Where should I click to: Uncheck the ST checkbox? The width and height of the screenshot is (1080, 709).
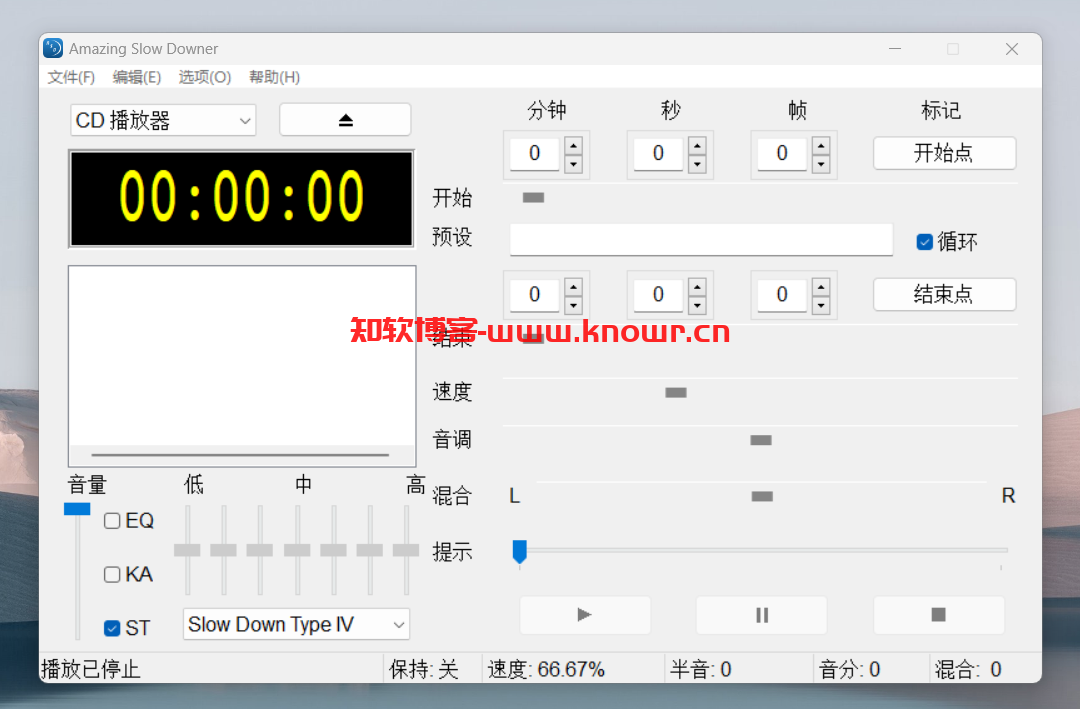click(112, 628)
